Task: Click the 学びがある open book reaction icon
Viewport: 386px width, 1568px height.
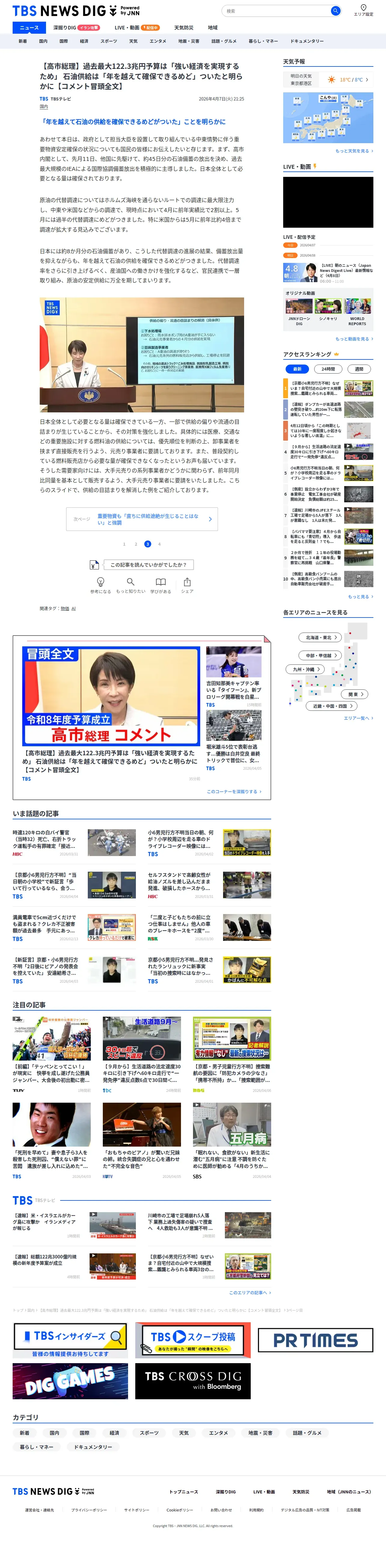Action: coord(161,582)
